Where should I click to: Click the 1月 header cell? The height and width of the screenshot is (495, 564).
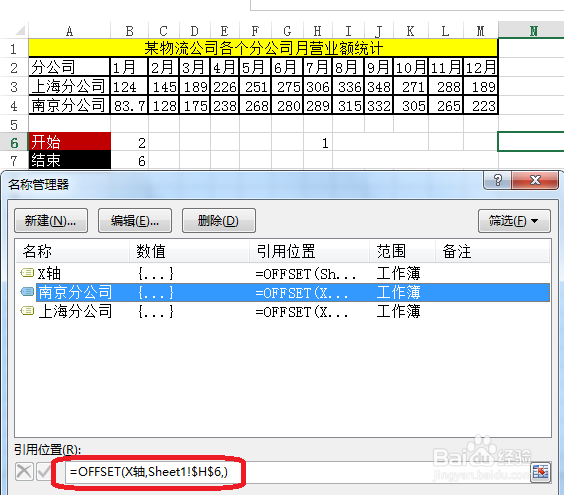(x=129, y=67)
